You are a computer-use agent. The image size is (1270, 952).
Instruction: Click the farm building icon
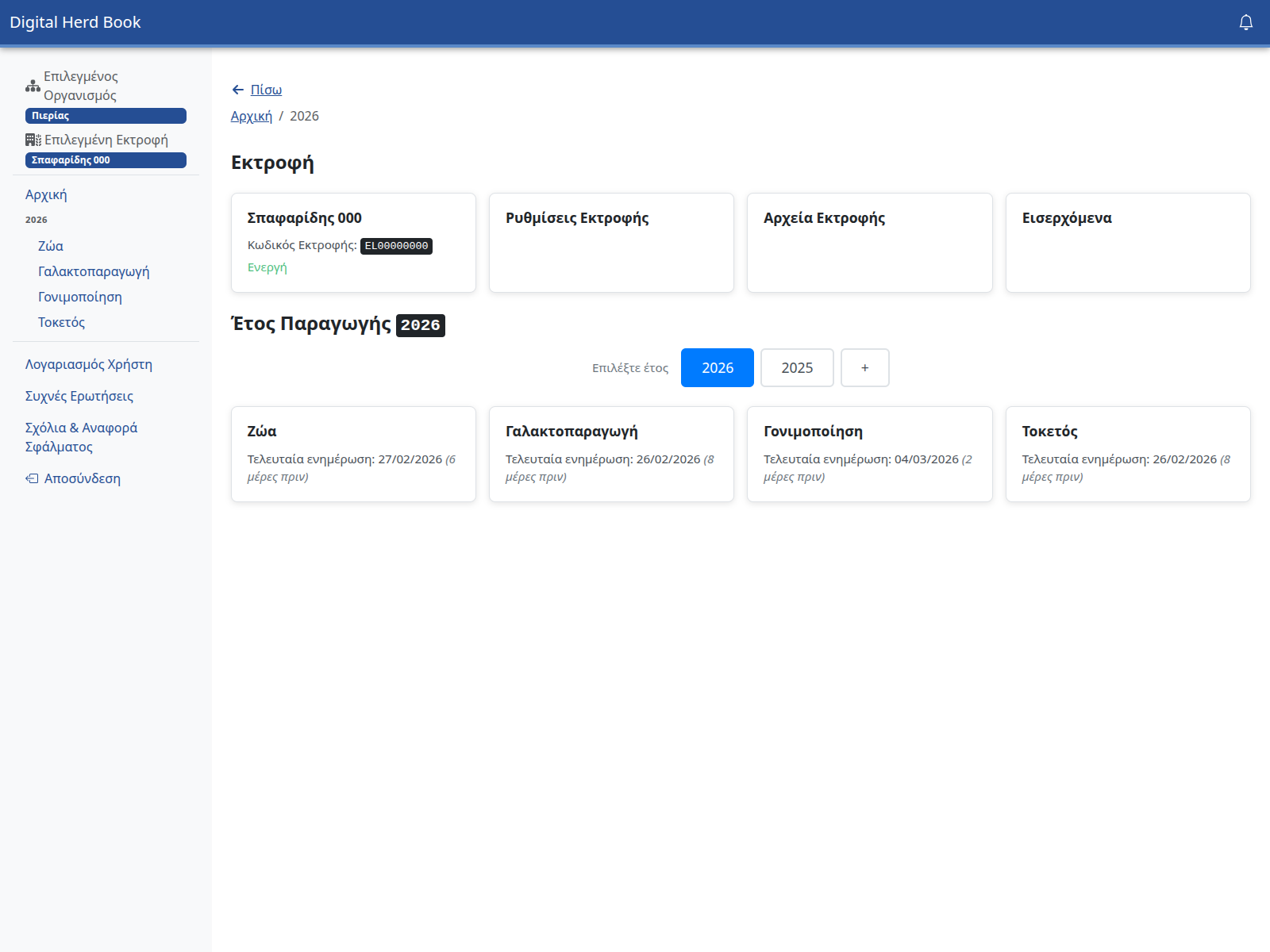coord(33,140)
